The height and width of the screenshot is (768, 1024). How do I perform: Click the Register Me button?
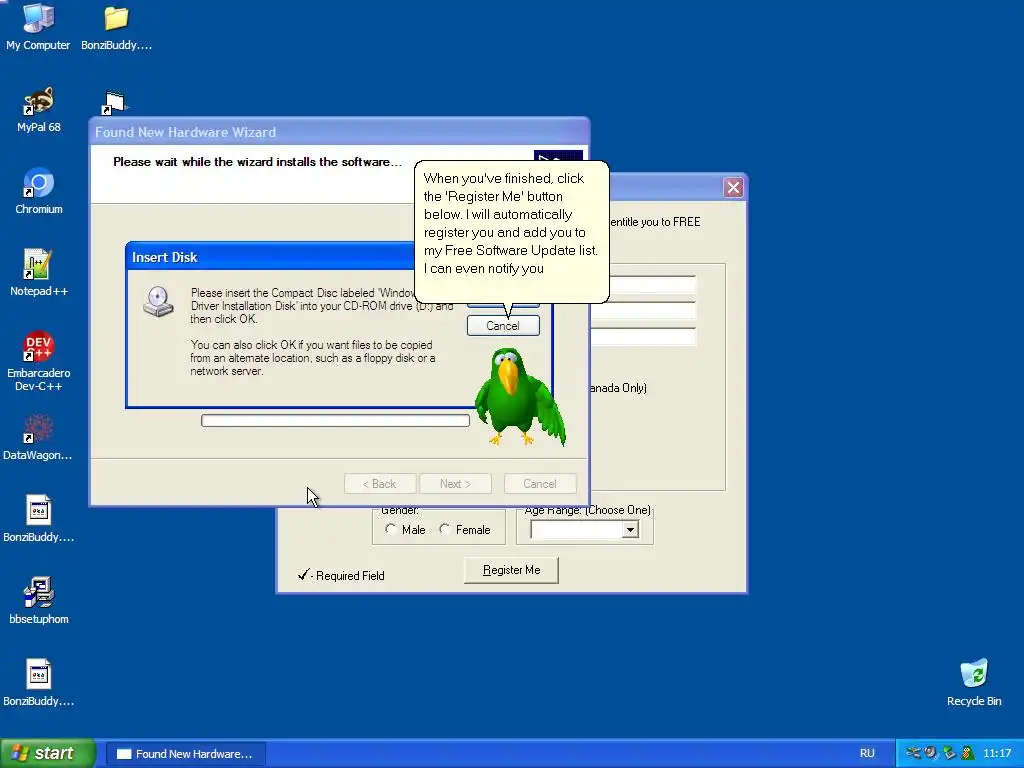click(x=511, y=570)
